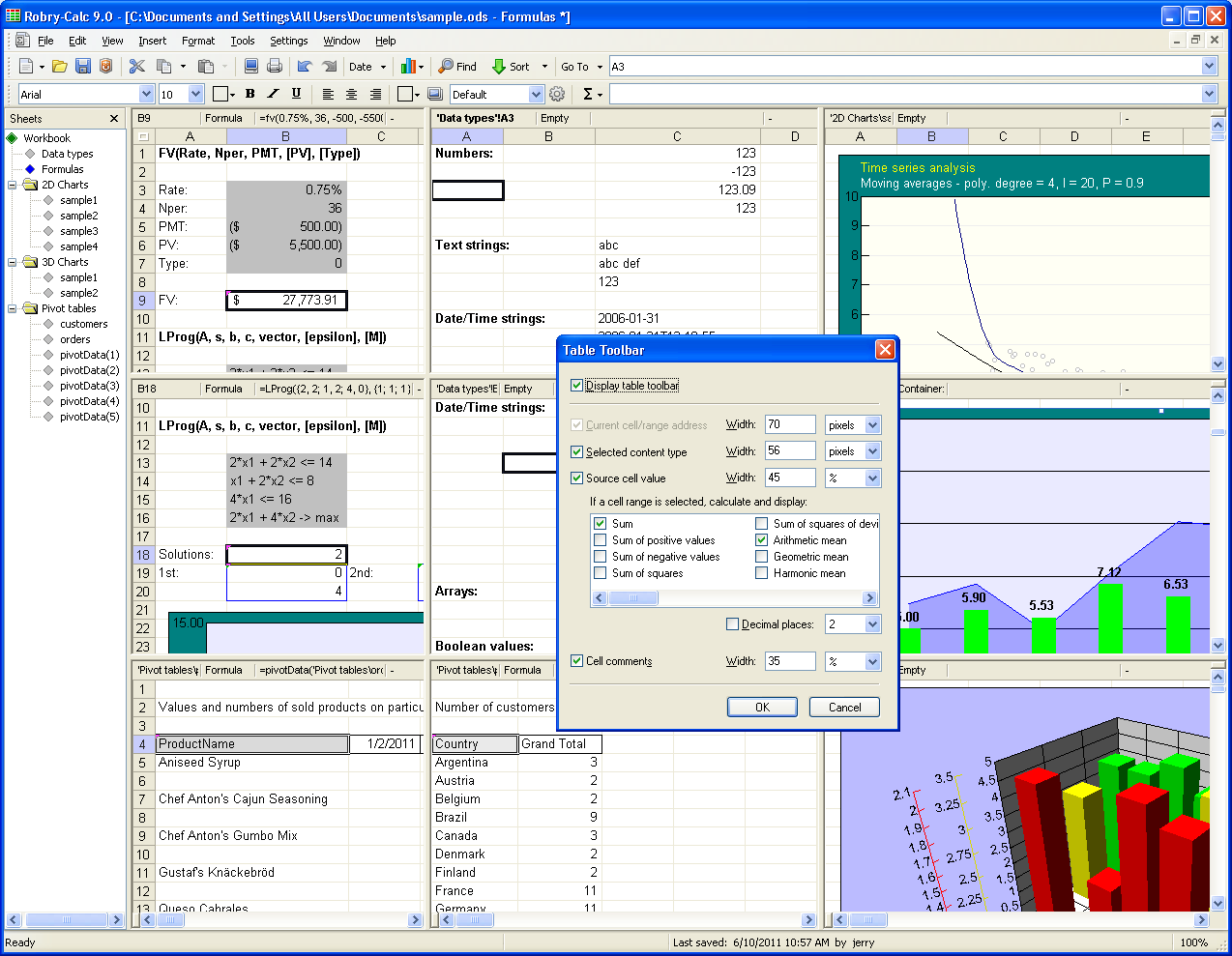The width and height of the screenshot is (1232, 956).
Task: Open the Format menu
Action: pos(198,41)
